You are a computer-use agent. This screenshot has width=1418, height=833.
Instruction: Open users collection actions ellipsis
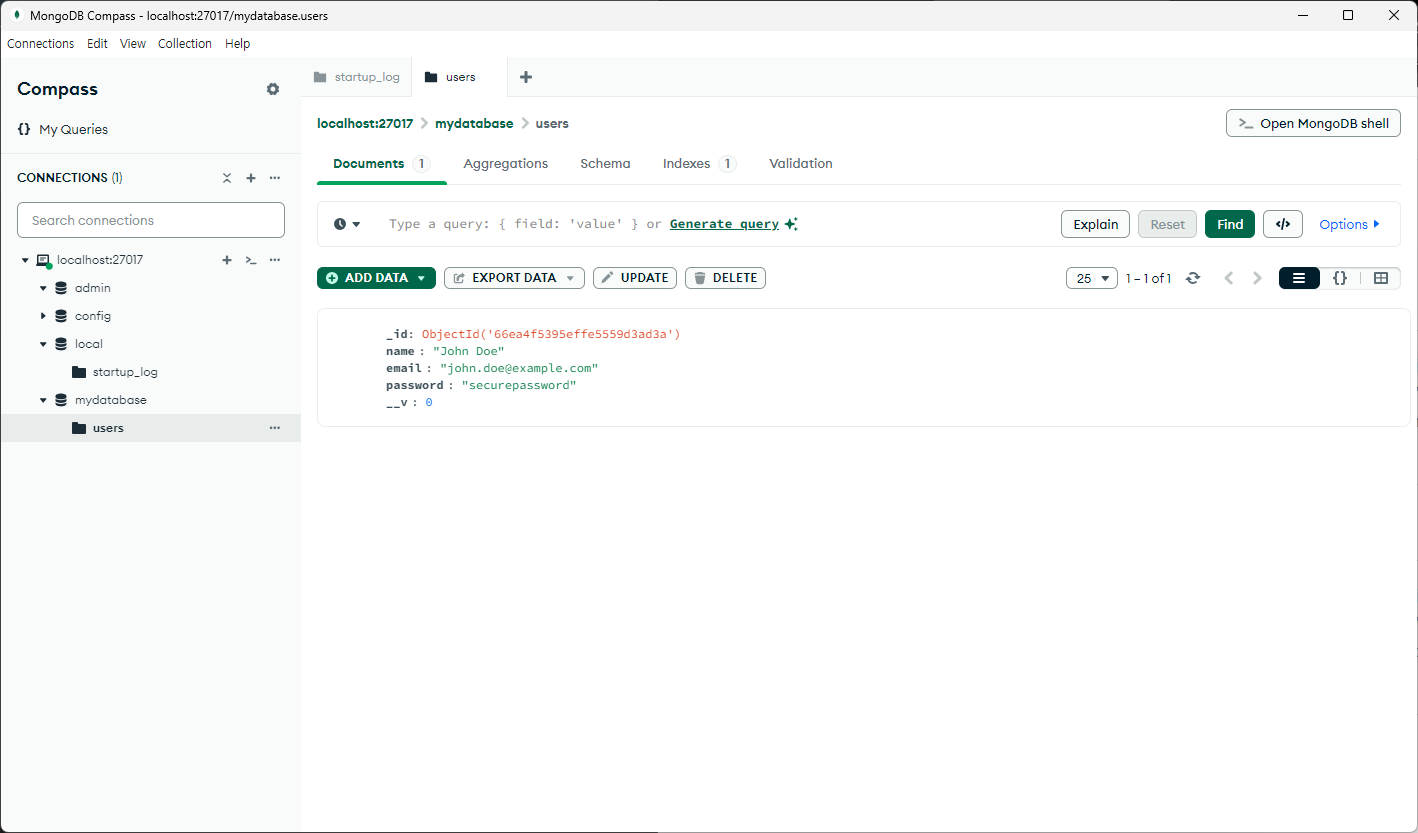tap(275, 428)
